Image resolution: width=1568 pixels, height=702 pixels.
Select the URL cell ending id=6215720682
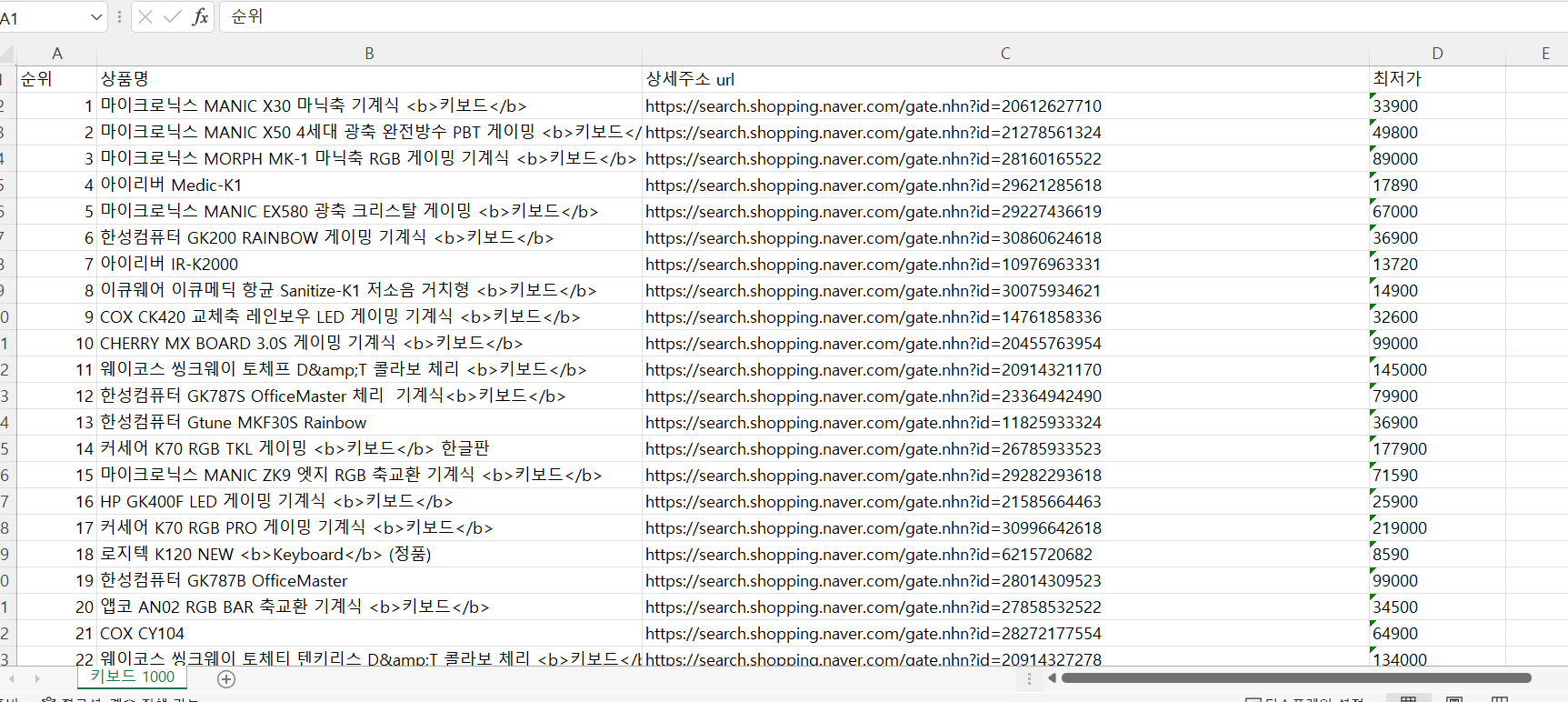pyautogui.click(x=1005, y=554)
